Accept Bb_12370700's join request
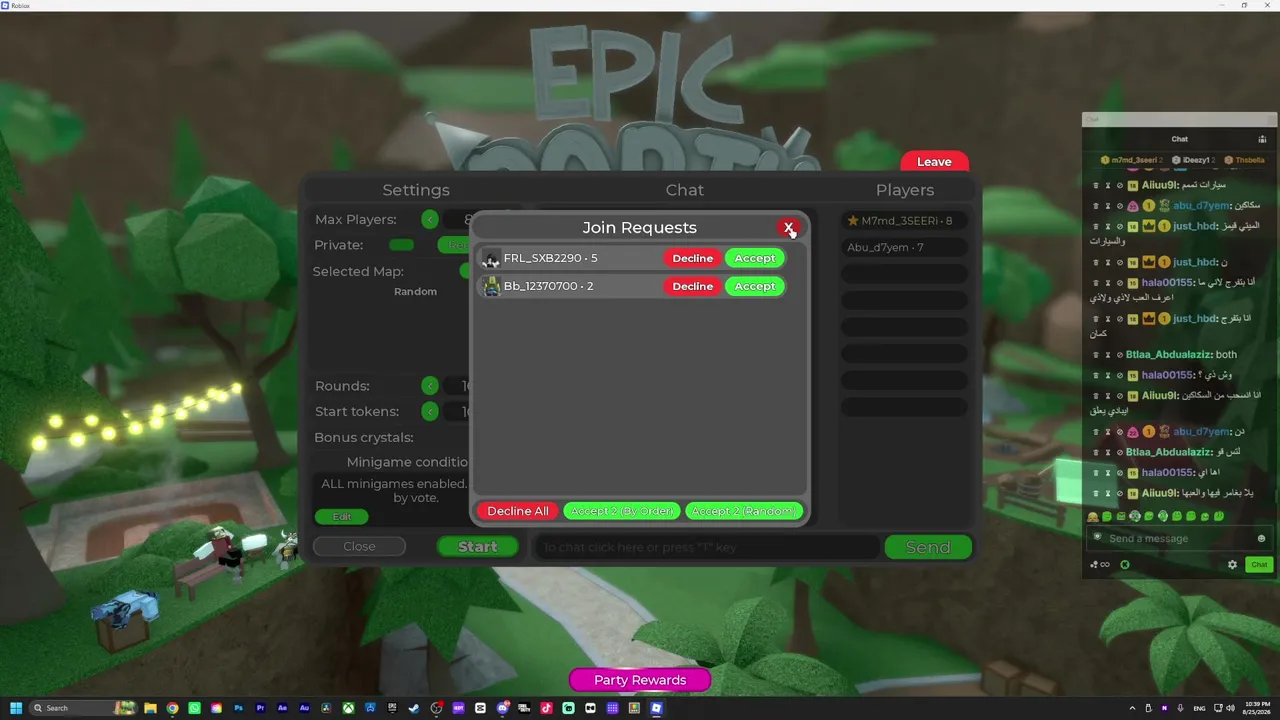This screenshot has width=1280, height=720. coord(755,286)
